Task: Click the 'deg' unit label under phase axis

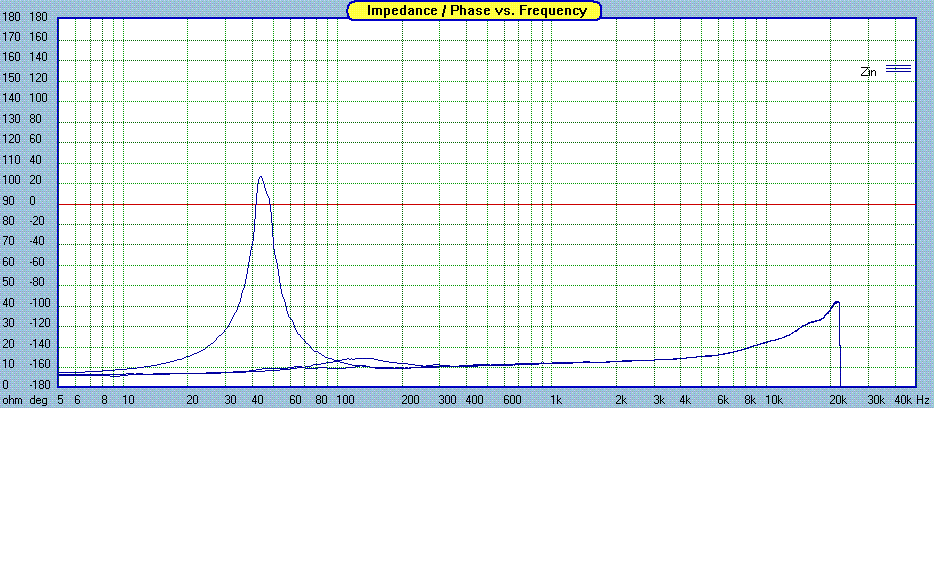Action: click(x=39, y=400)
